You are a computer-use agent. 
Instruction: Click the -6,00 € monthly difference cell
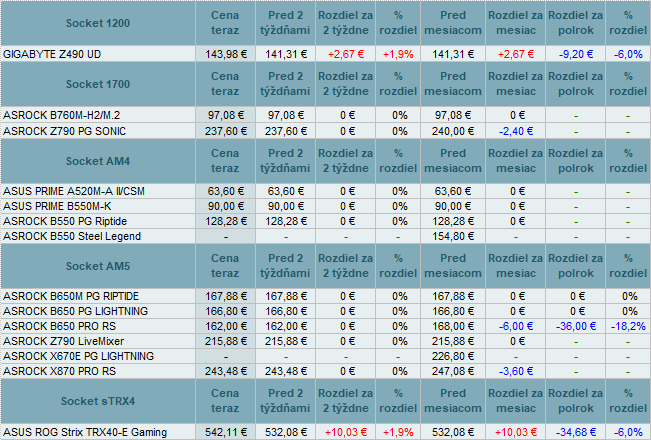coord(516,326)
